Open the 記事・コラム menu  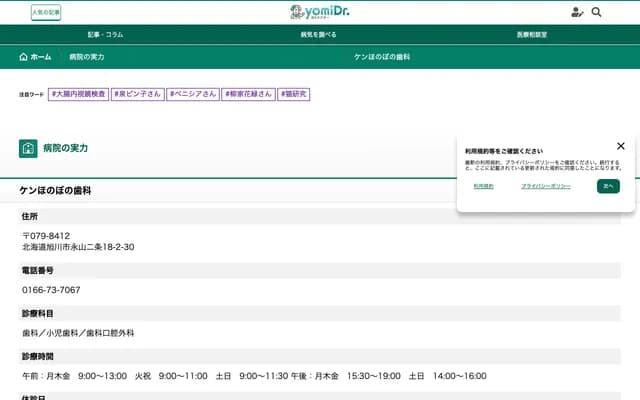click(105, 34)
